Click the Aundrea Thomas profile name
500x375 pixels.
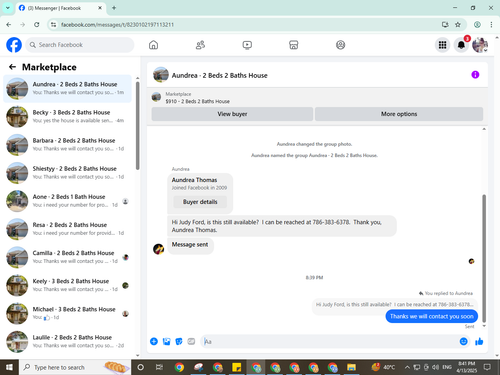194,180
